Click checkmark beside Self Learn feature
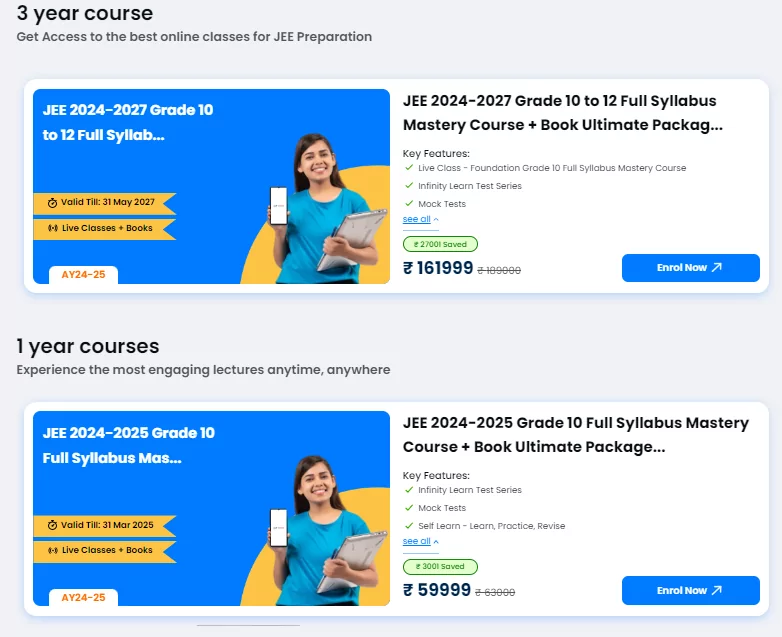This screenshot has height=637, width=782. (409, 525)
